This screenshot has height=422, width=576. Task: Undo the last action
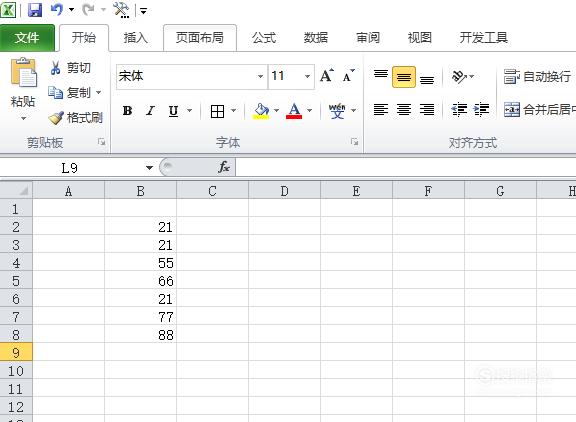pos(57,10)
